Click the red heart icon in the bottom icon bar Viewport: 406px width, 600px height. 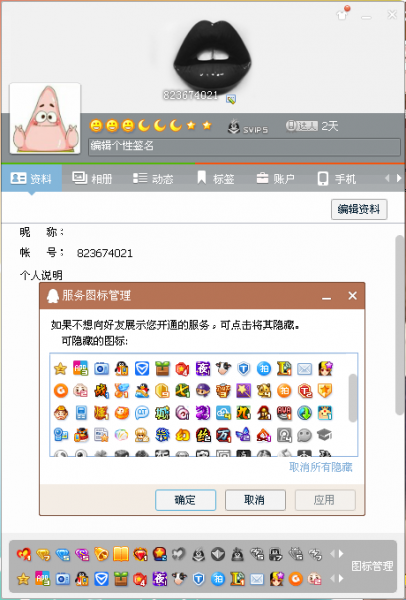click(24, 554)
